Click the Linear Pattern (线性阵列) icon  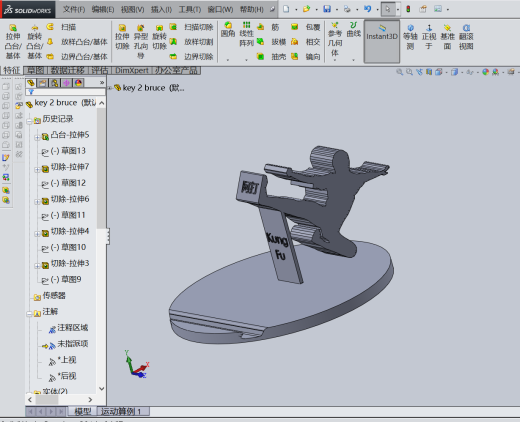point(247,25)
